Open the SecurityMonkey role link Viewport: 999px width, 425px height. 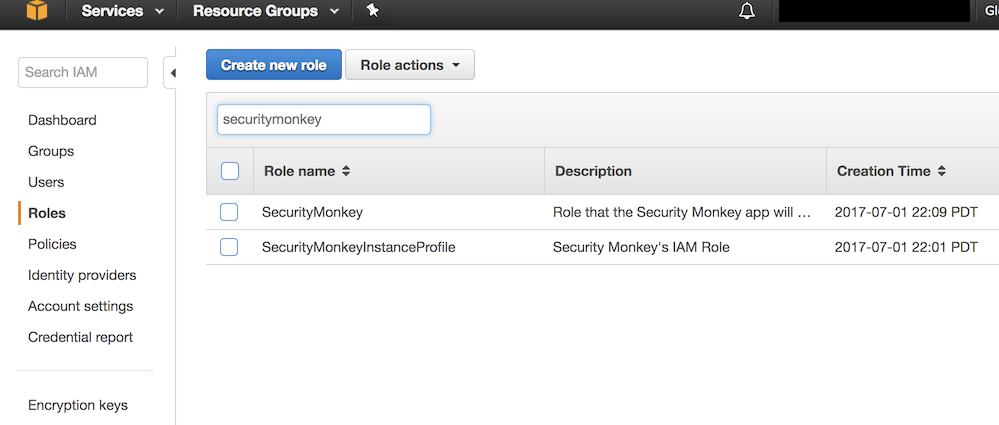tap(312, 213)
